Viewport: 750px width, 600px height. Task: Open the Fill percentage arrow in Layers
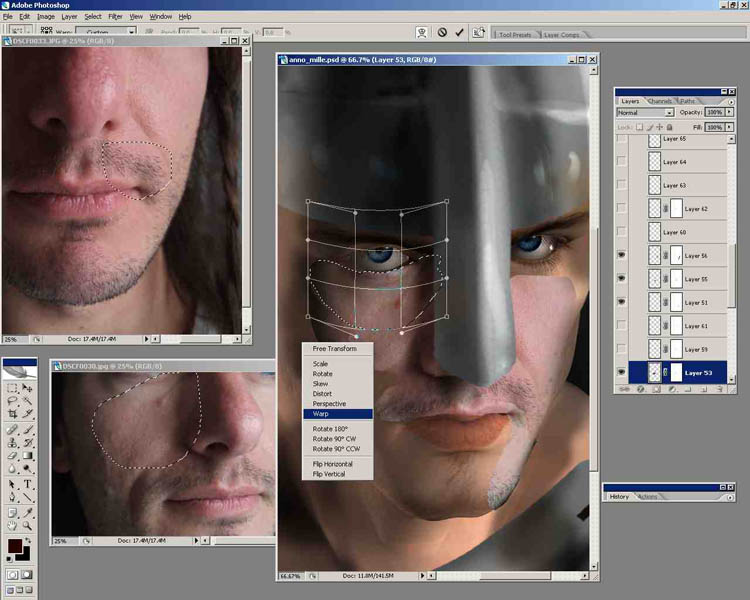coord(729,128)
